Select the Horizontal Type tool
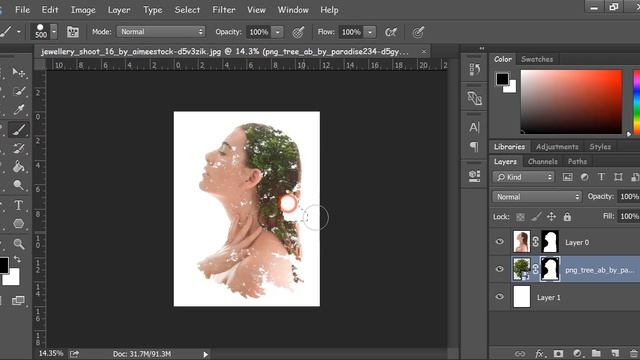Viewport: 640px width, 360px height. coord(19,205)
